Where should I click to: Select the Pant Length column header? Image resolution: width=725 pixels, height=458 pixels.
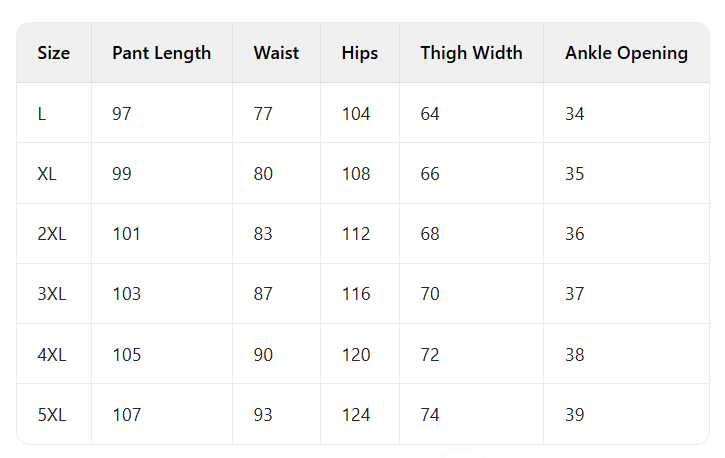[161, 53]
